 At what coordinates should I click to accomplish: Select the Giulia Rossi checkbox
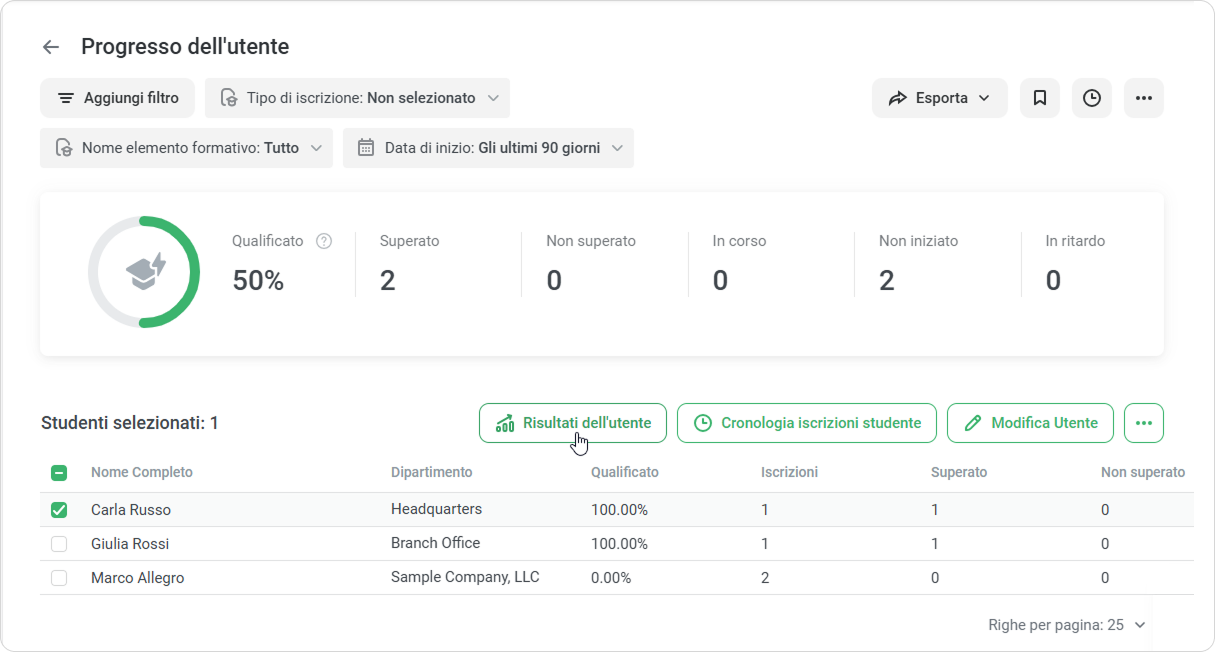[59, 544]
